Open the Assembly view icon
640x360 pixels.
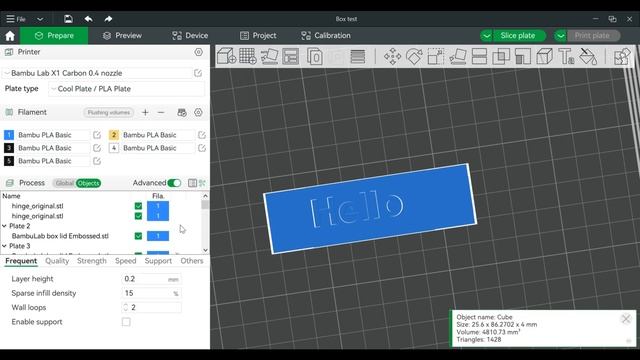[x=622, y=56]
